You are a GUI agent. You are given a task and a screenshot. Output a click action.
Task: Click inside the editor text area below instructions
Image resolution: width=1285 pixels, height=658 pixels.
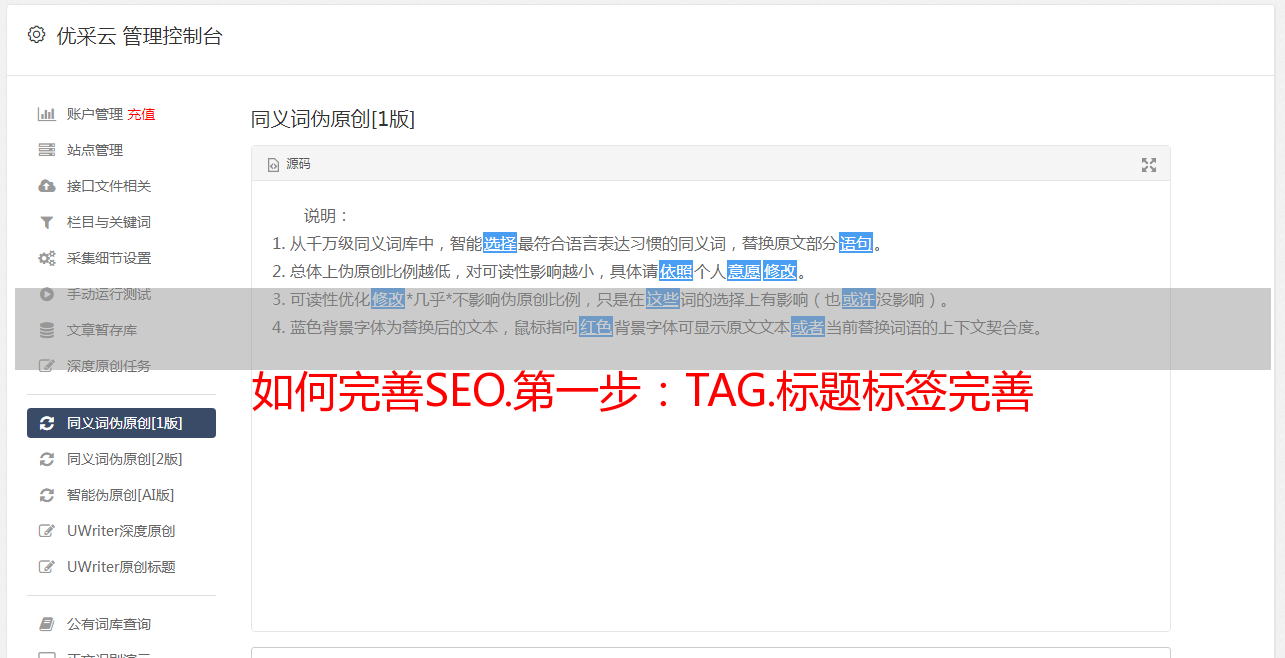tap(710, 520)
